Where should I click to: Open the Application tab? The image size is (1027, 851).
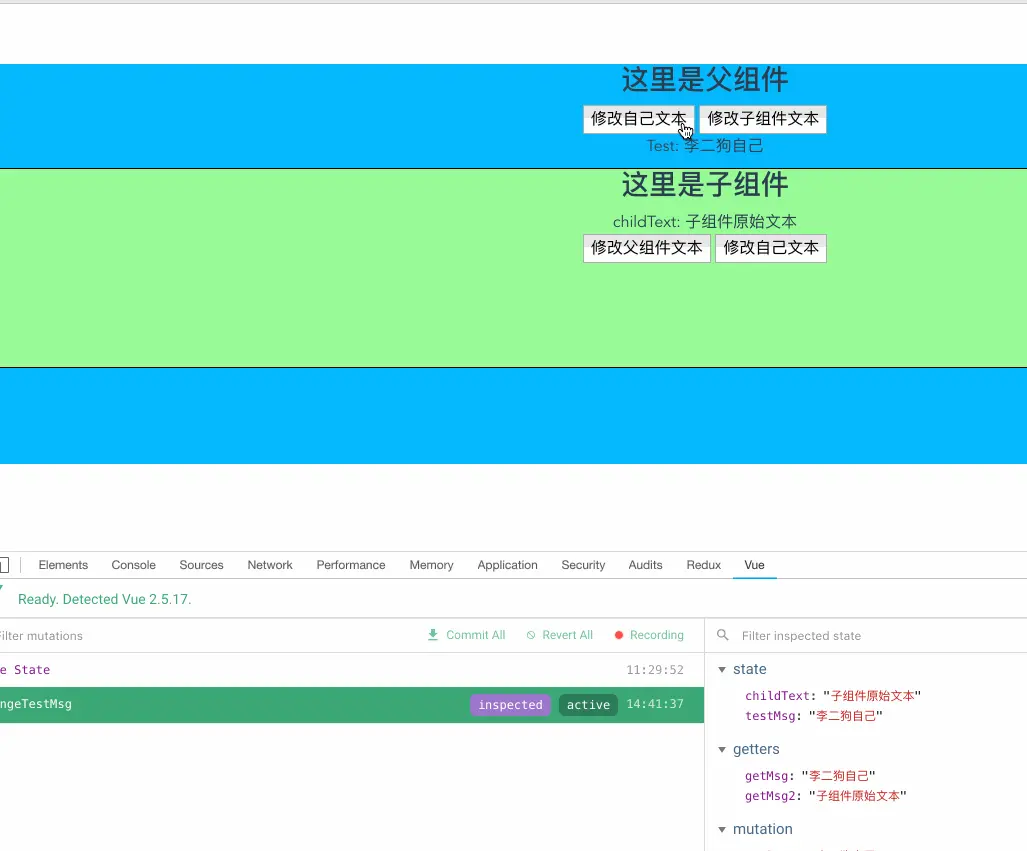point(508,565)
